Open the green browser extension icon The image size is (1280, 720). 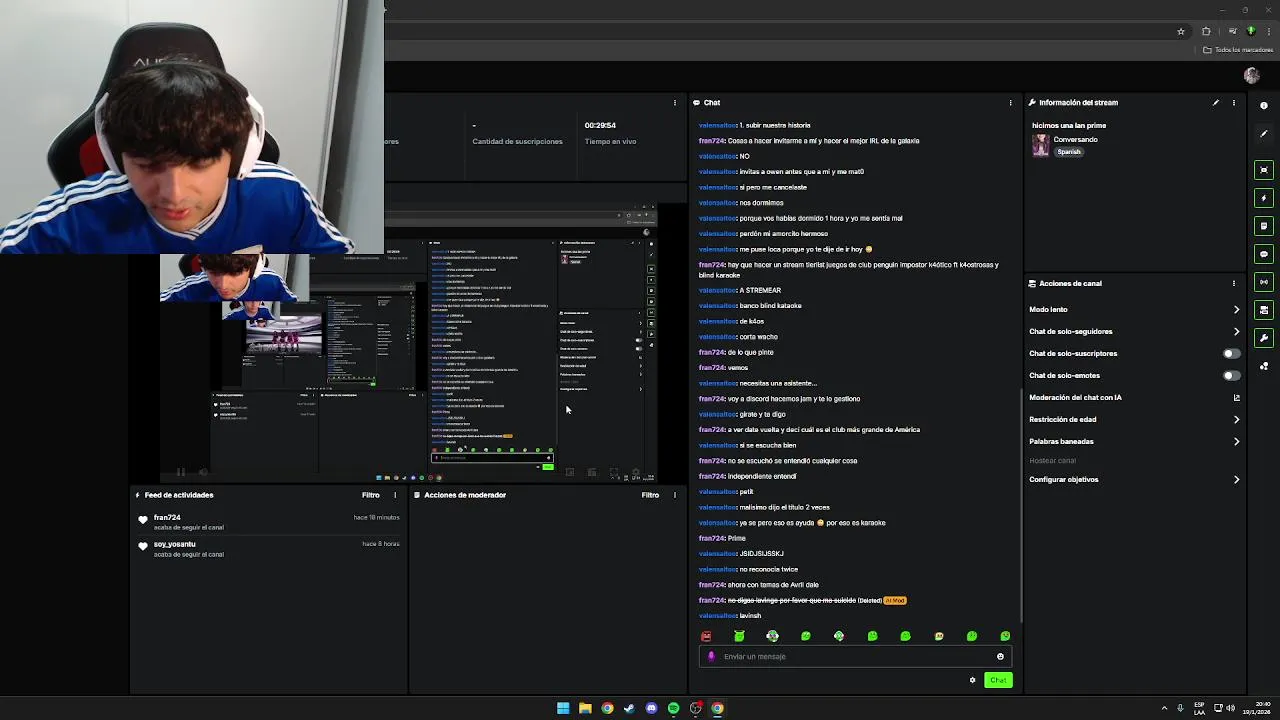click(1250, 31)
